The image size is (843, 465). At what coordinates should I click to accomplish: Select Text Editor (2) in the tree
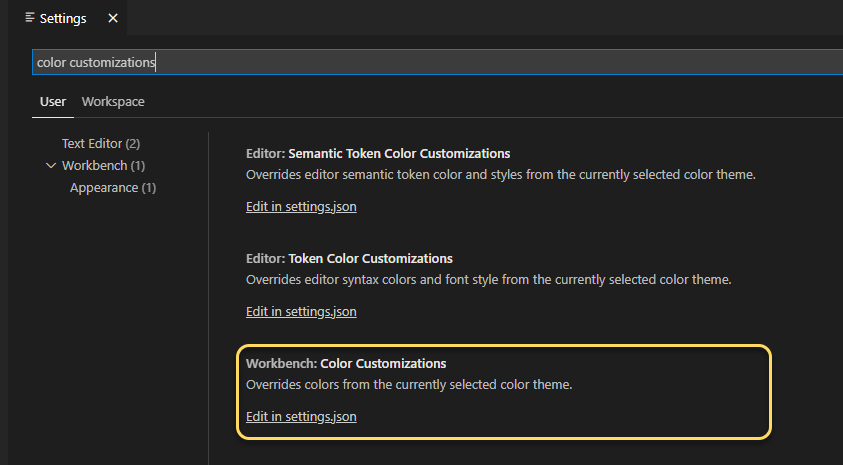(100, 144)
